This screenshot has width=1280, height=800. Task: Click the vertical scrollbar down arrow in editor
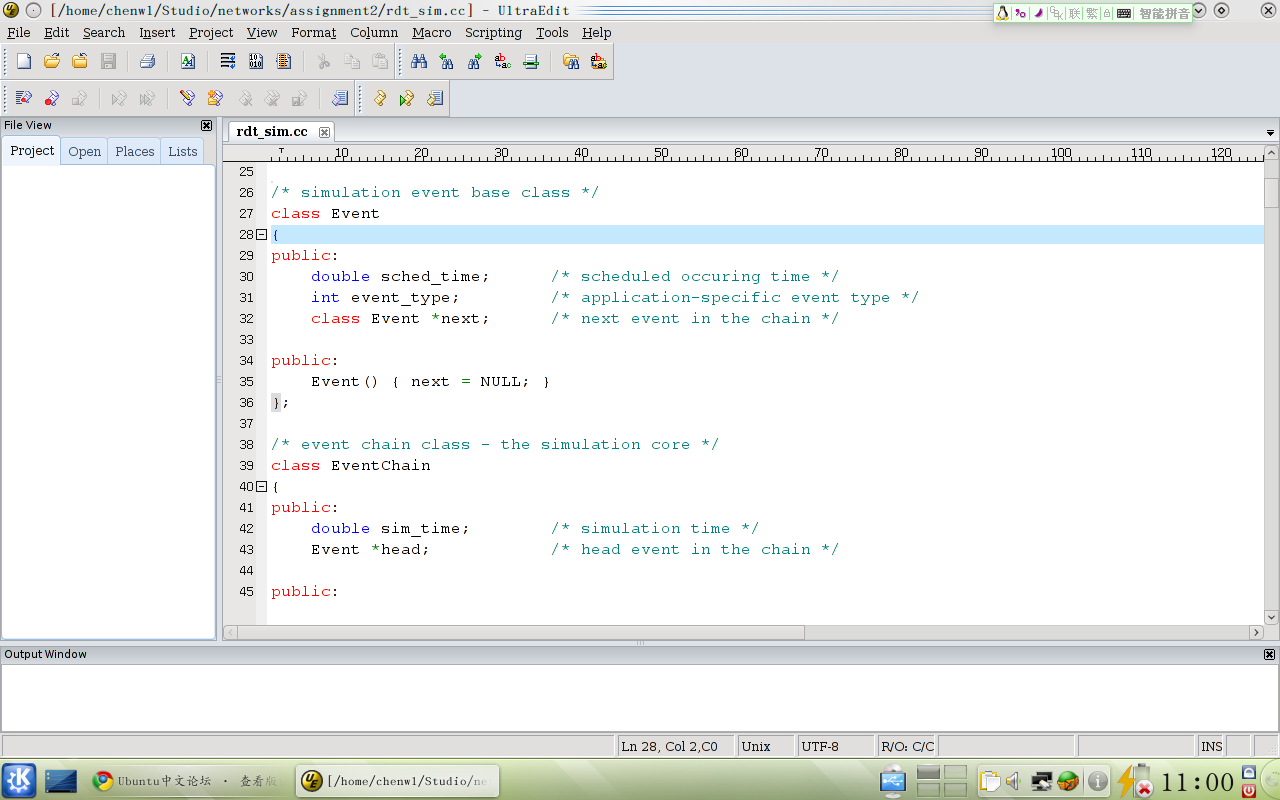tap(1271, 617)
